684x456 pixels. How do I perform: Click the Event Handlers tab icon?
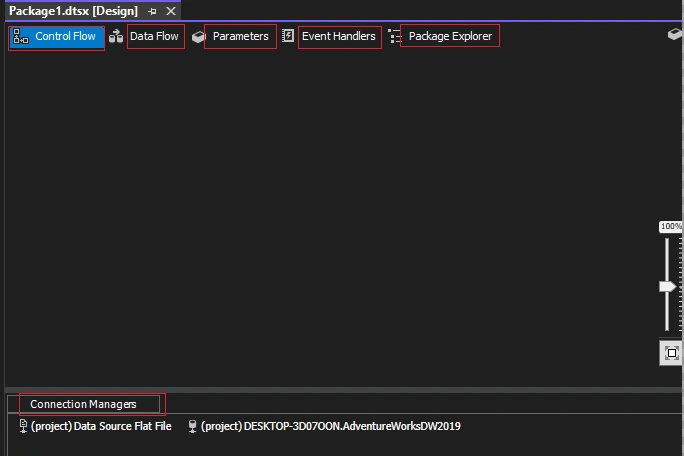pyautogui.click(x=288, y=36)
